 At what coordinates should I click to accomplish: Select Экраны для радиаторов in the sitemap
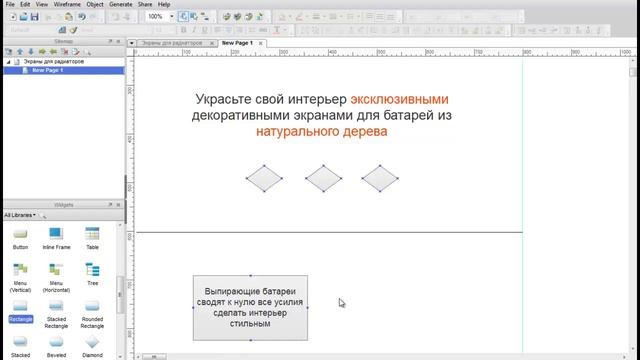coord(53,62)
